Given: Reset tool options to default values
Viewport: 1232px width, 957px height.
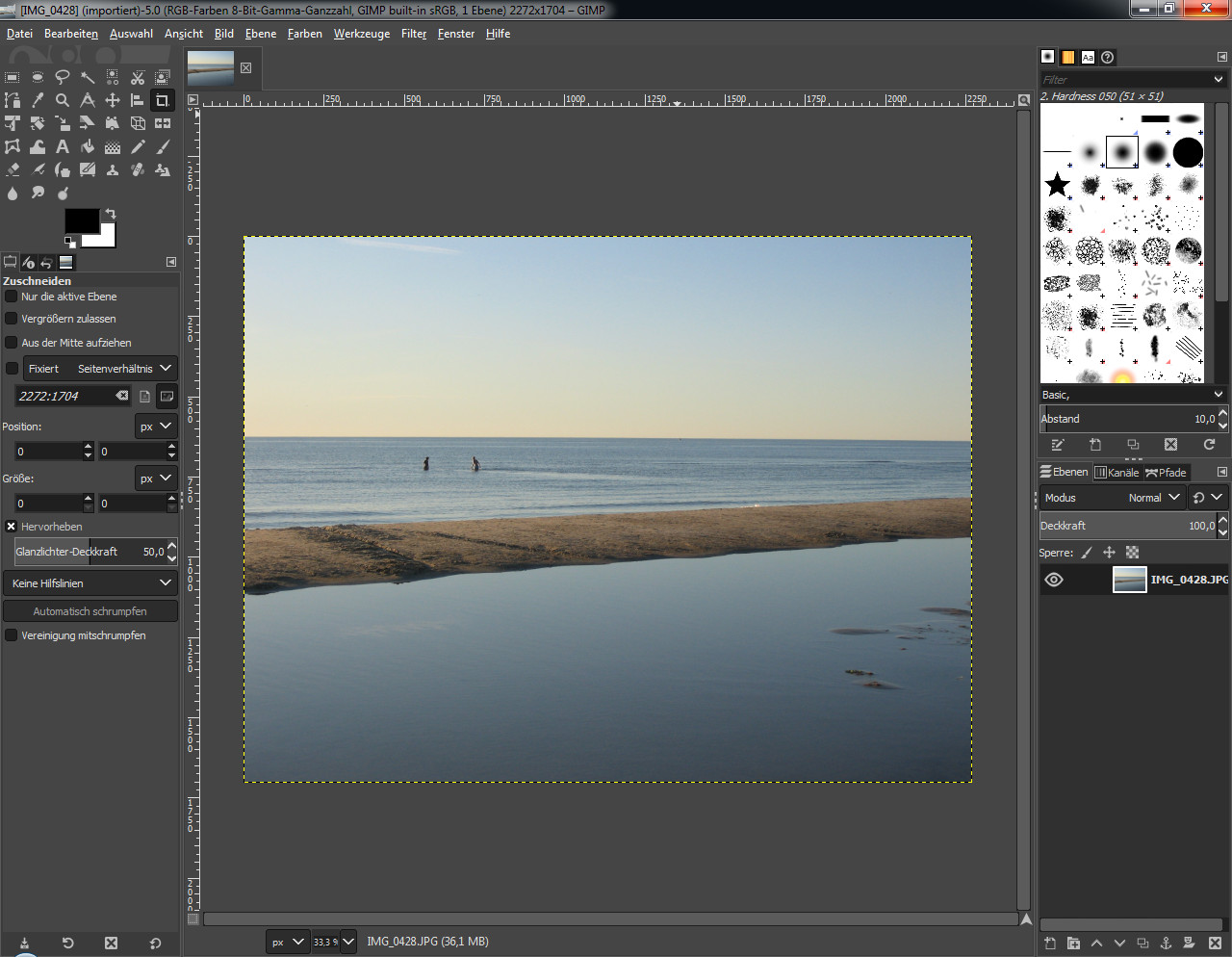Looking at the screenshot, I should 155,943.
